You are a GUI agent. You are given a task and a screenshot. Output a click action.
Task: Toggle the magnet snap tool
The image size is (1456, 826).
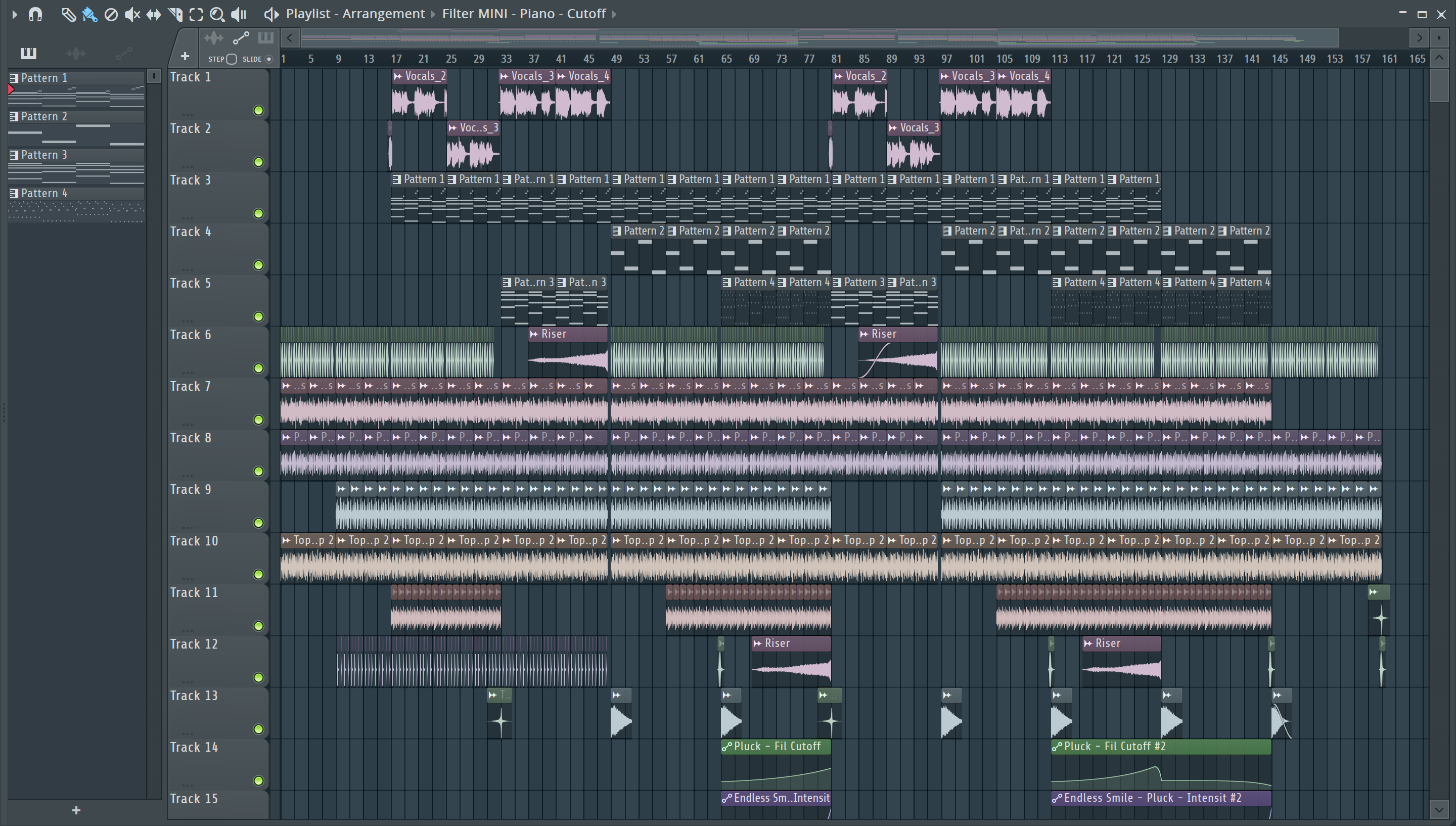[x=35, y=14]
